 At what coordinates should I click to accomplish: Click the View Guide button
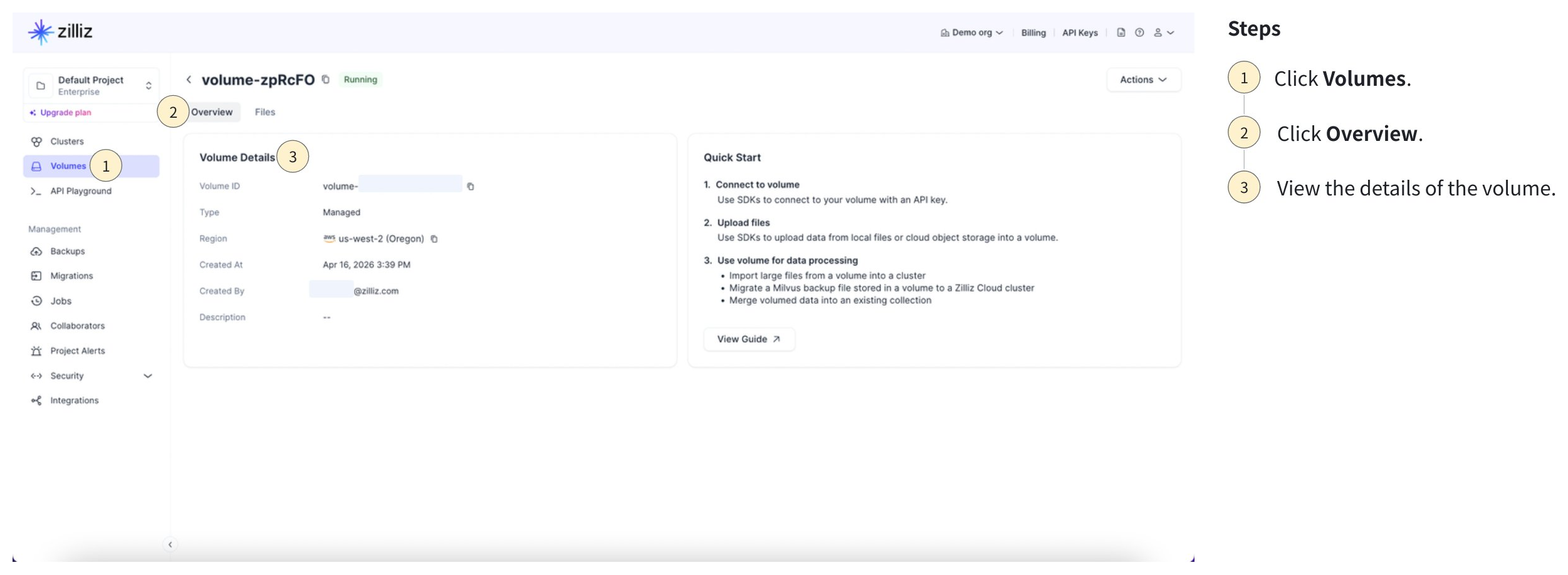[749, 339]
